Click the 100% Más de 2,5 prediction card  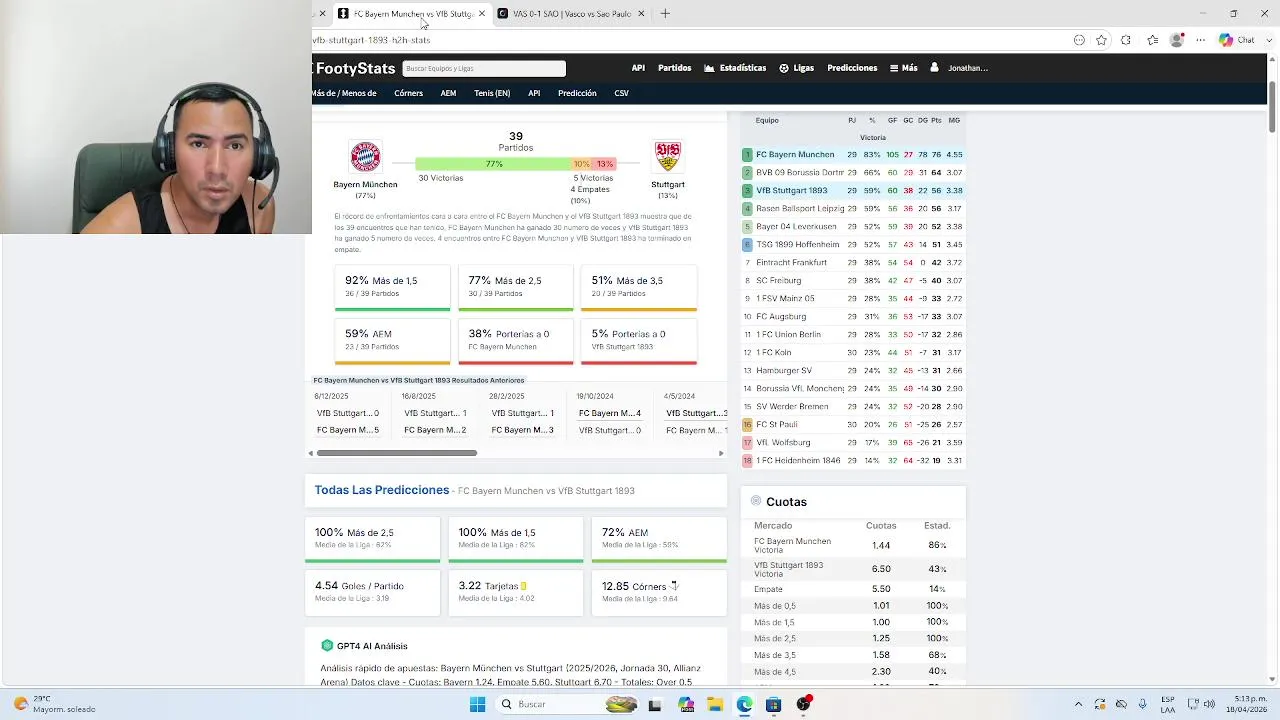pos(372,539)
